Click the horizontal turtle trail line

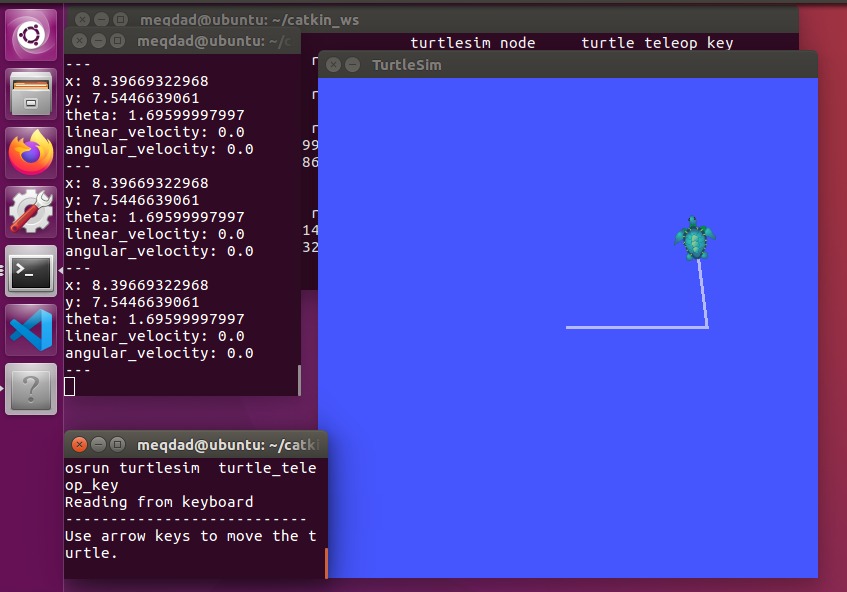pos(636,327)
